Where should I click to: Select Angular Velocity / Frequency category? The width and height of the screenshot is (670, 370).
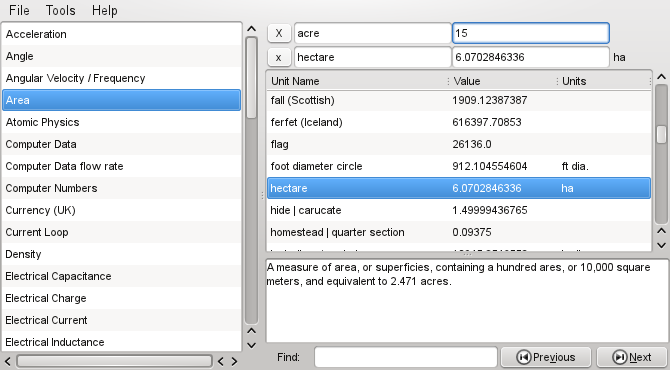[121, 78]
